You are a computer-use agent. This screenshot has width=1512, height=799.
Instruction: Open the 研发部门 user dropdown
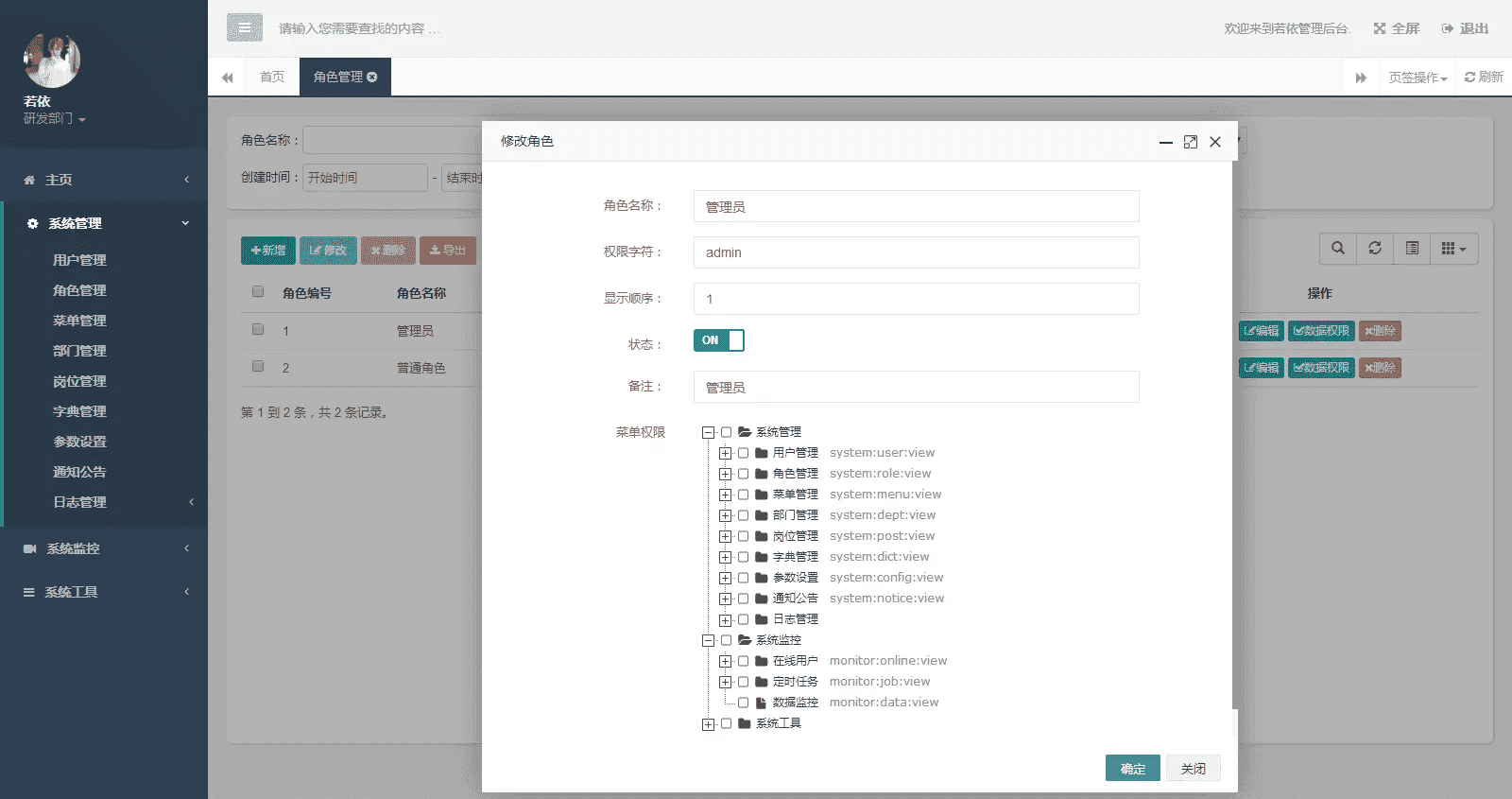[x=55, y=118]
